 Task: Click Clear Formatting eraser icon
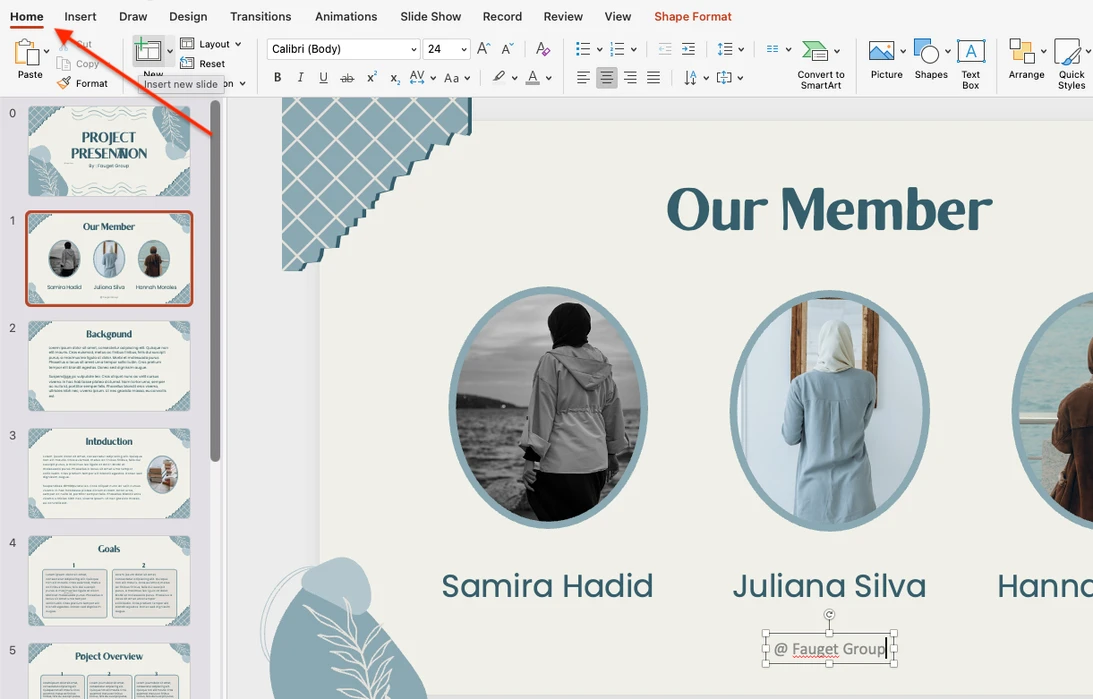[x=542, y=49]
